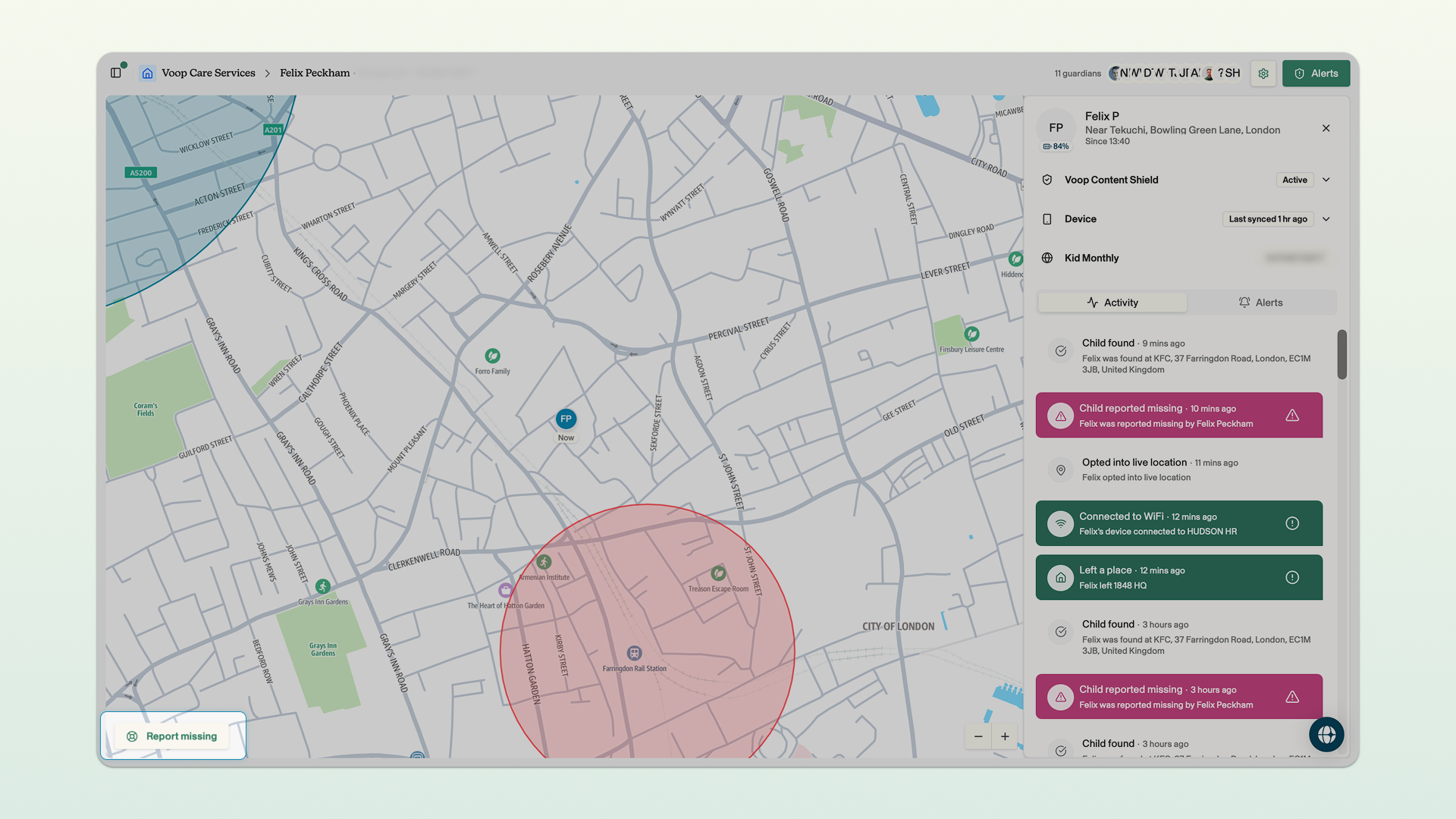Open the Kid Monthly globe icon
The height and width of the screenshot is (819, 1456).
(x=1047, y=258)
